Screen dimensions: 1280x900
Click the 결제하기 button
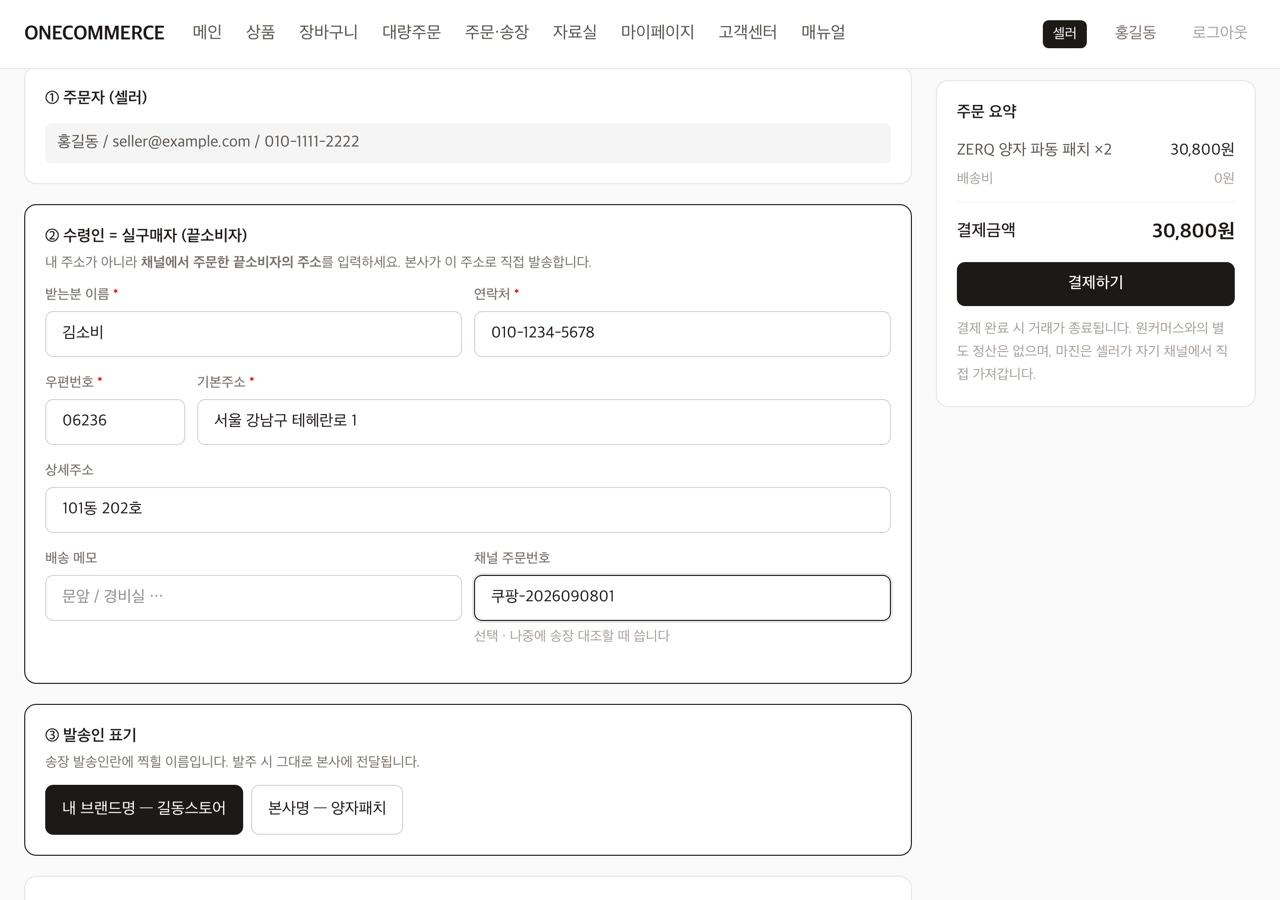1095,284
